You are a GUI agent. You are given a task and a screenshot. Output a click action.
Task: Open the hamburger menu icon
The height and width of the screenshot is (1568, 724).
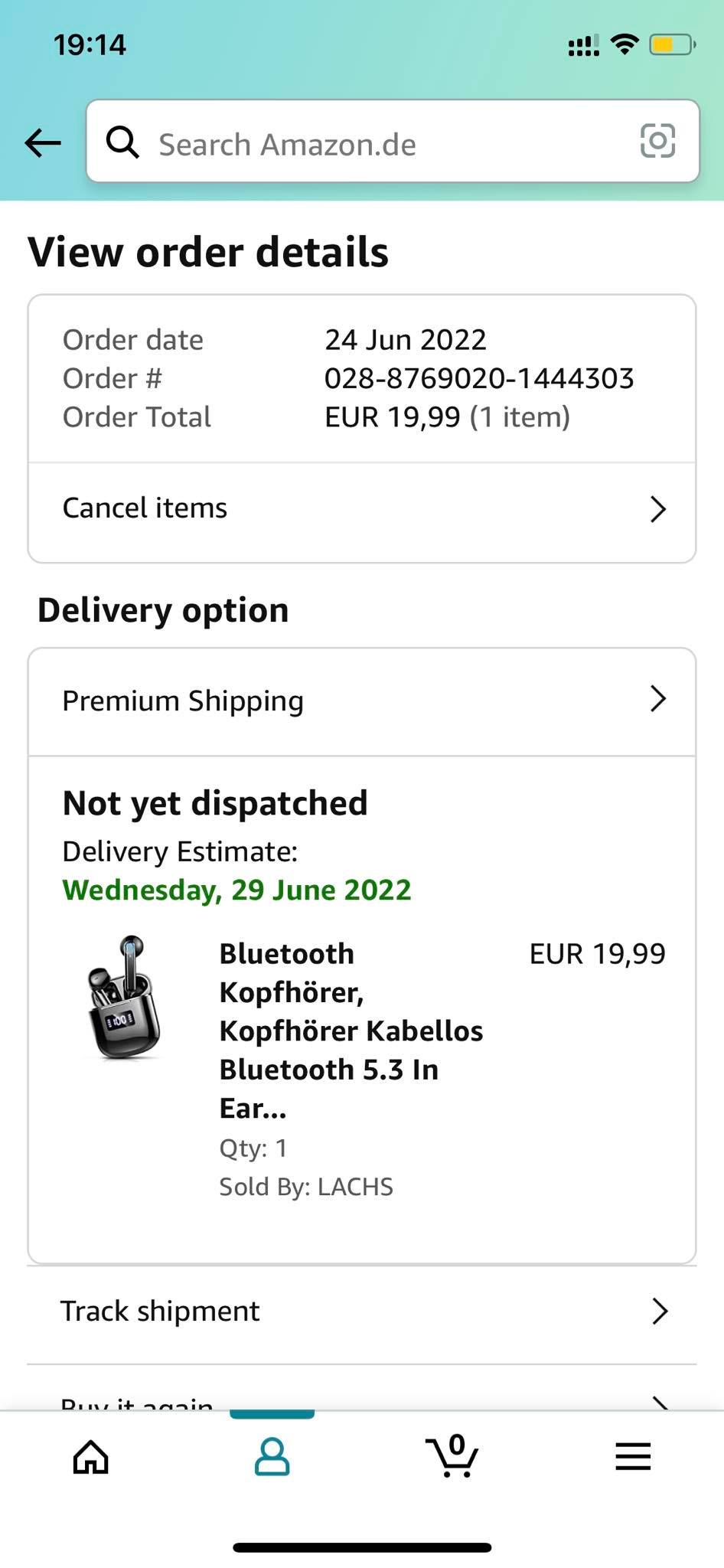[633, 1456]
